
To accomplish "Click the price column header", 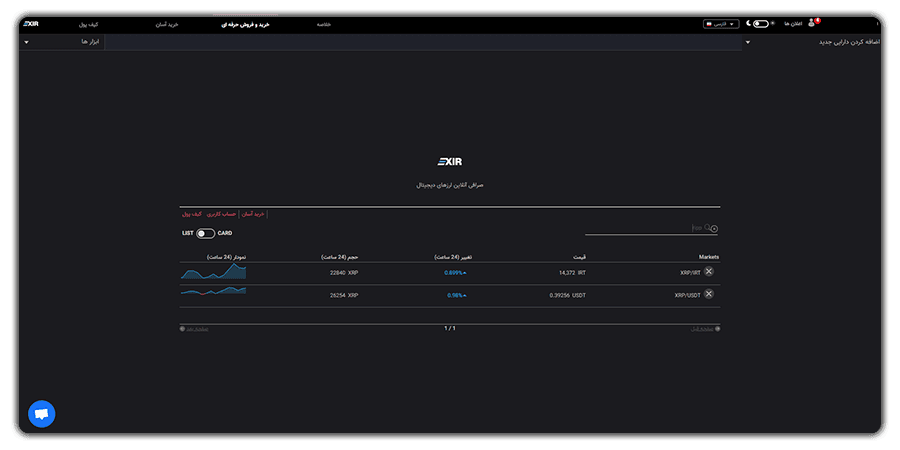I will click(580, 257).
